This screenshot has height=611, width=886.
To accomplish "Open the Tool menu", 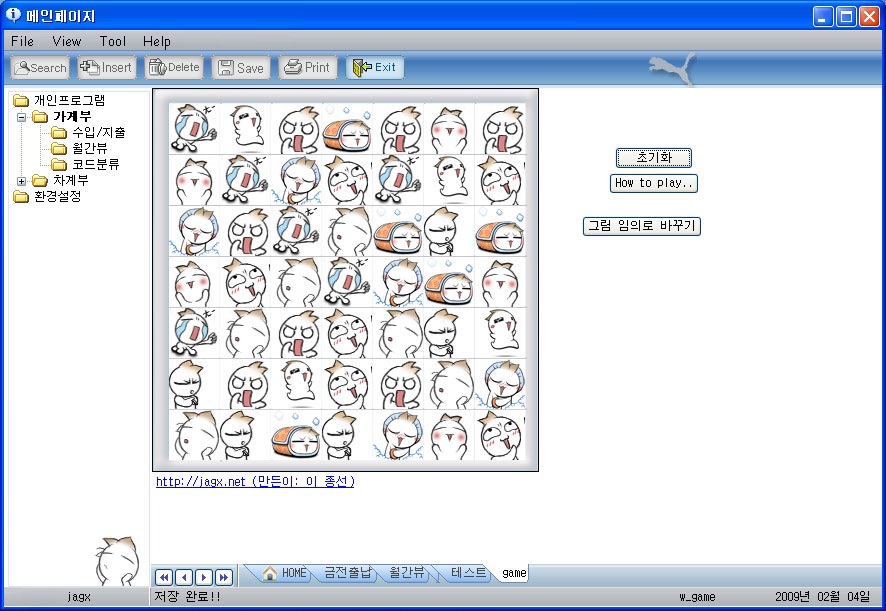I will pos(112,41).
